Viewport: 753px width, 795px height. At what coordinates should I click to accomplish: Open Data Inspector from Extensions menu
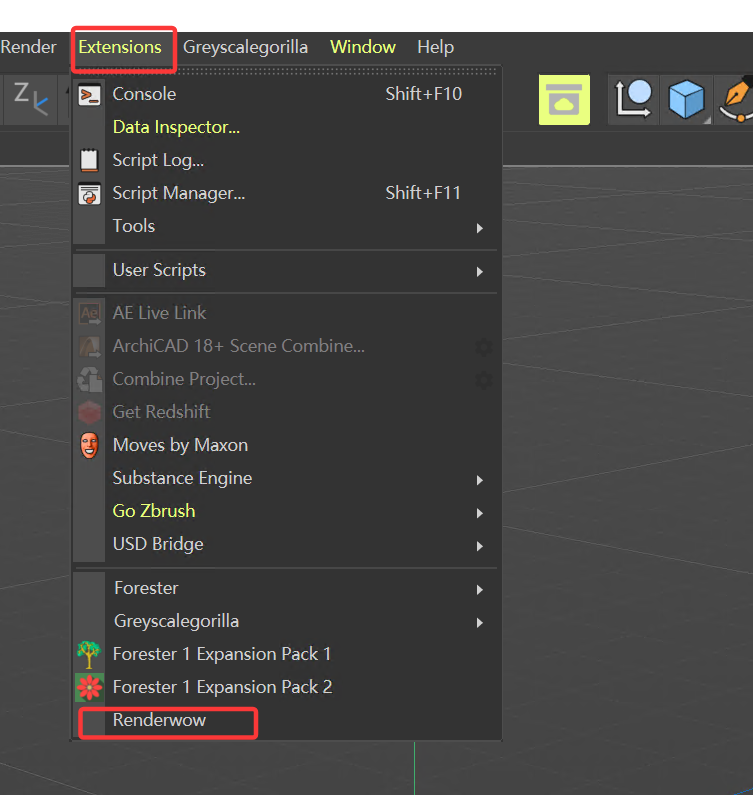287,127
